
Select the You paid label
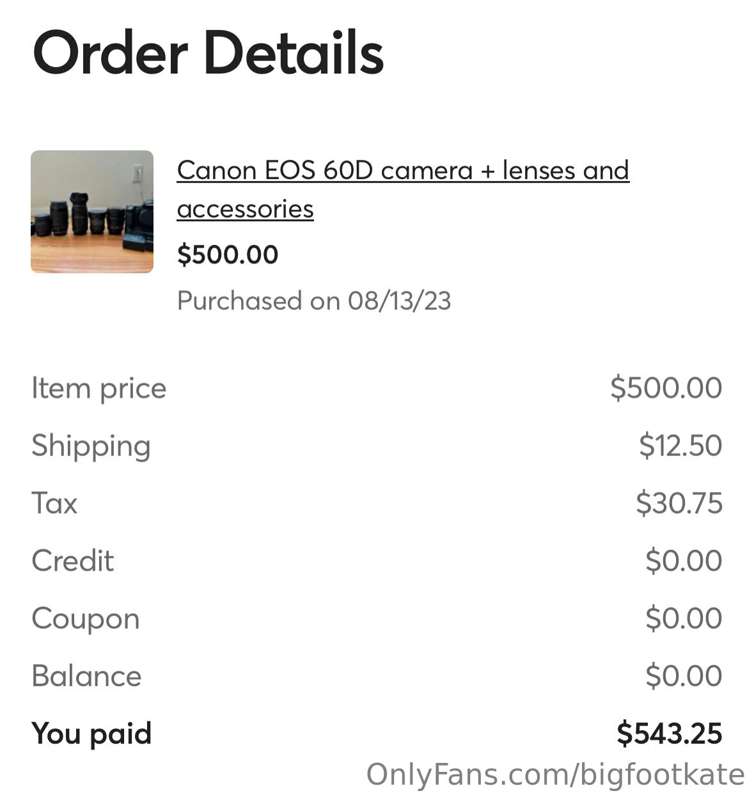(x=92, y=735)
